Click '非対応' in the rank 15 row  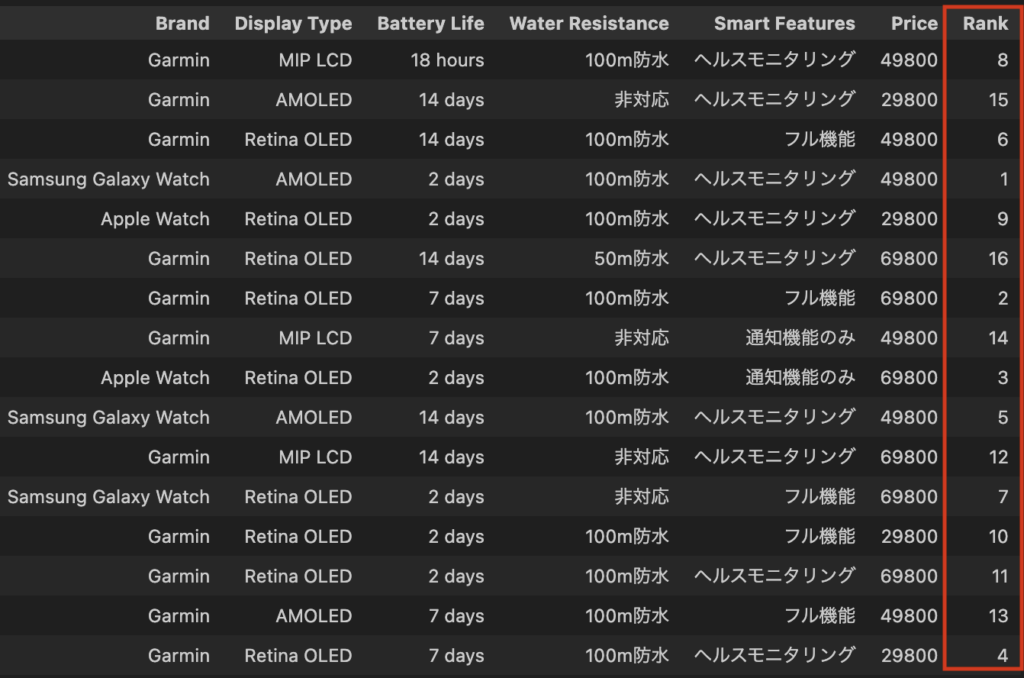coord(641,100)
